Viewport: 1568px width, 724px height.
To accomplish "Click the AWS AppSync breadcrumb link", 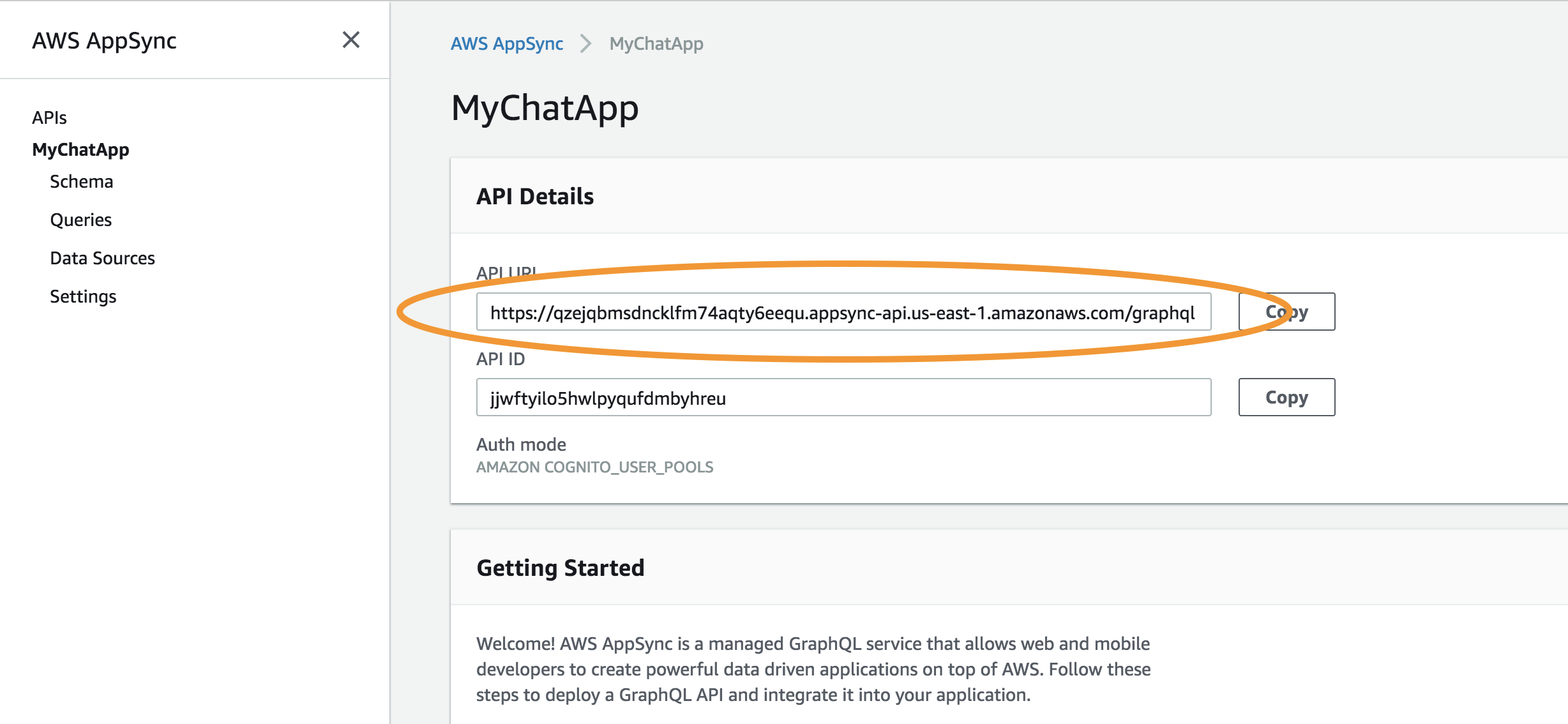I will coord(507,43).
